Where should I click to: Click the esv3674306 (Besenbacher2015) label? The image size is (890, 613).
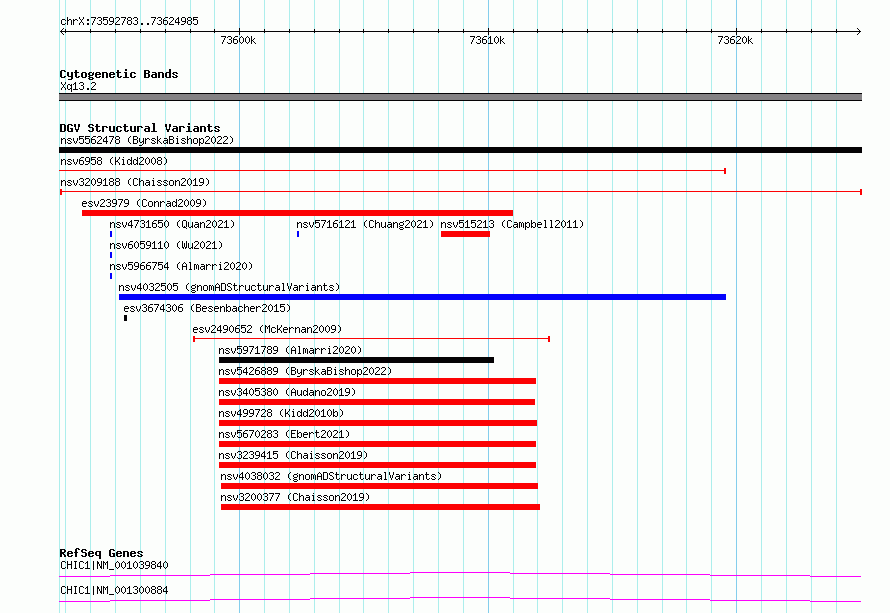(207, 308)
